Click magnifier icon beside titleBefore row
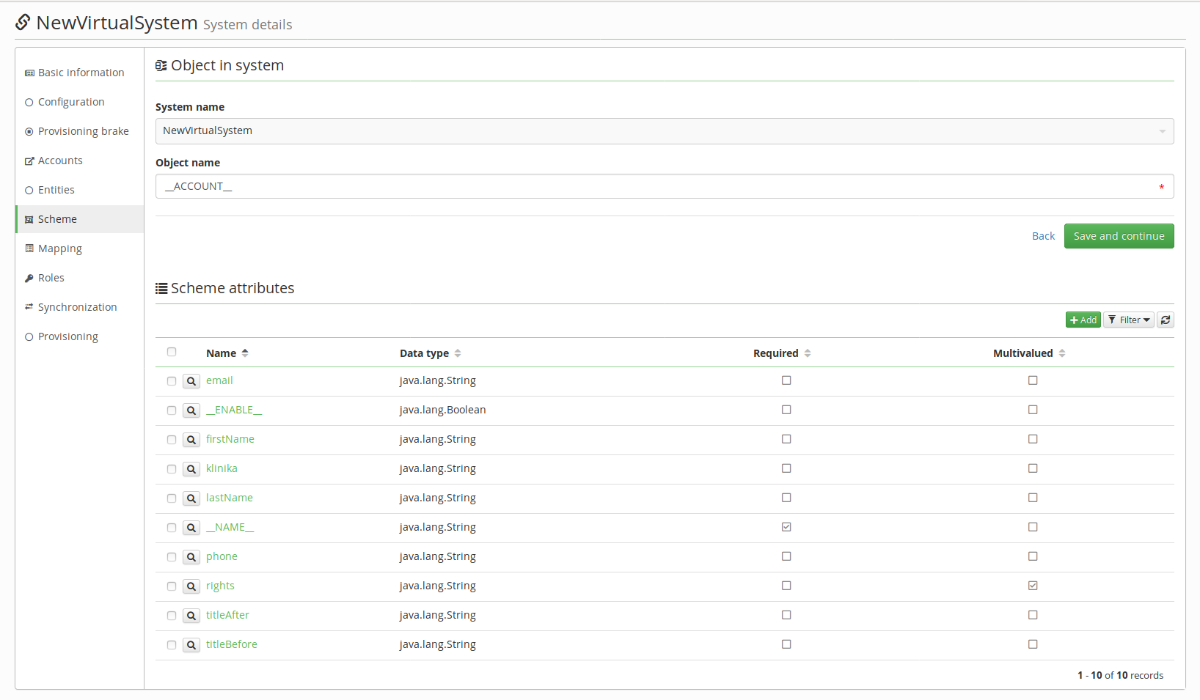Viewport: 1200px width, 700px height. (191, 645)
